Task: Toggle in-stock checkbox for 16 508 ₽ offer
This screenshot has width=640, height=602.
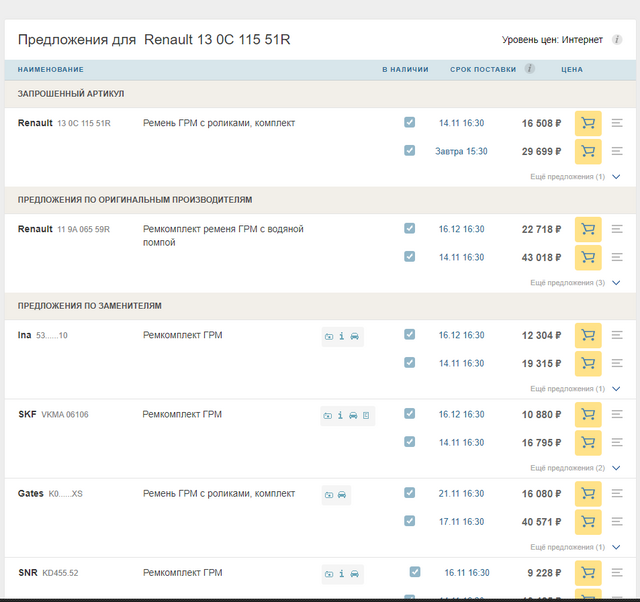Action: (x=409, y=122)
